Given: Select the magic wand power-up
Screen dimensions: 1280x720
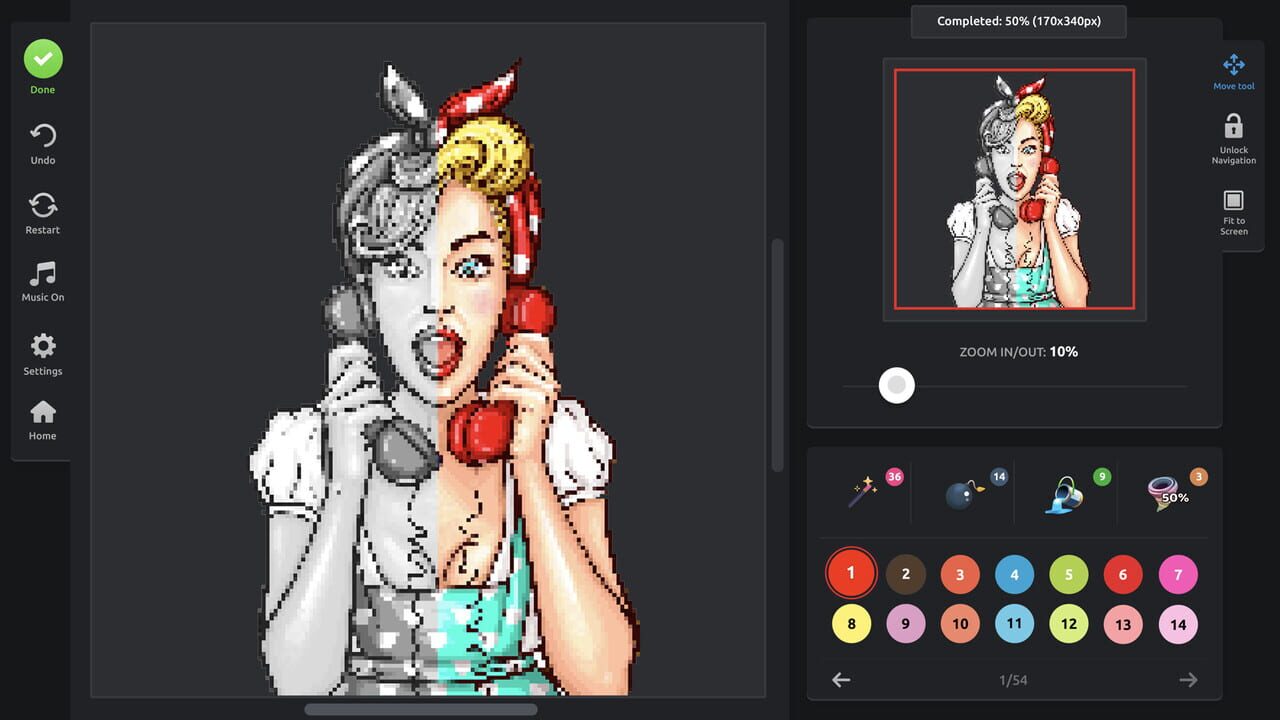Looking at the screenshot, I should [863, 491].
